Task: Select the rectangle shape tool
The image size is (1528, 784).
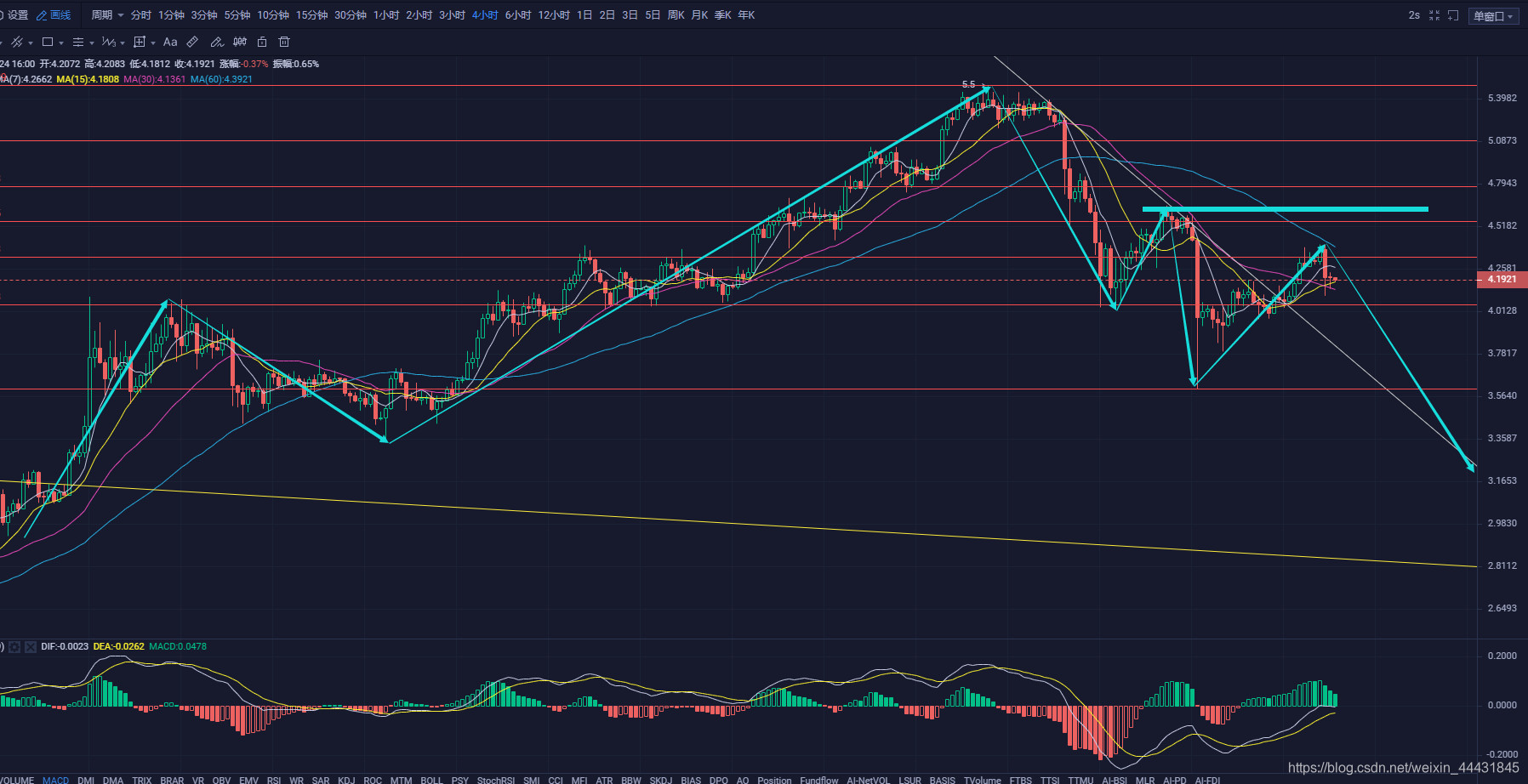Action: coord(48,42)
